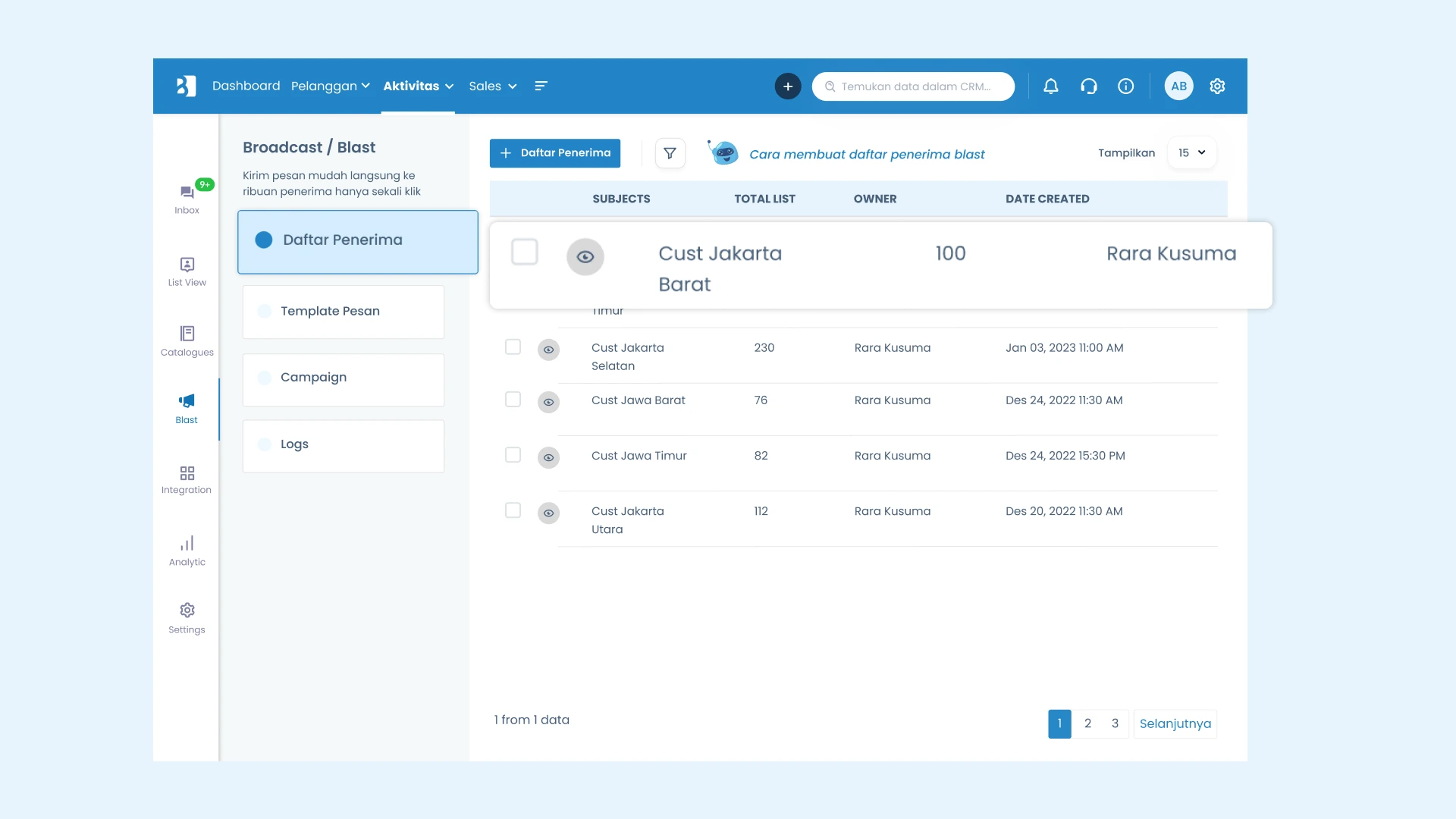Click the CRM logo icon
Screen dimensions: 1456x819
pyautogui.click(x=186, y=86)
